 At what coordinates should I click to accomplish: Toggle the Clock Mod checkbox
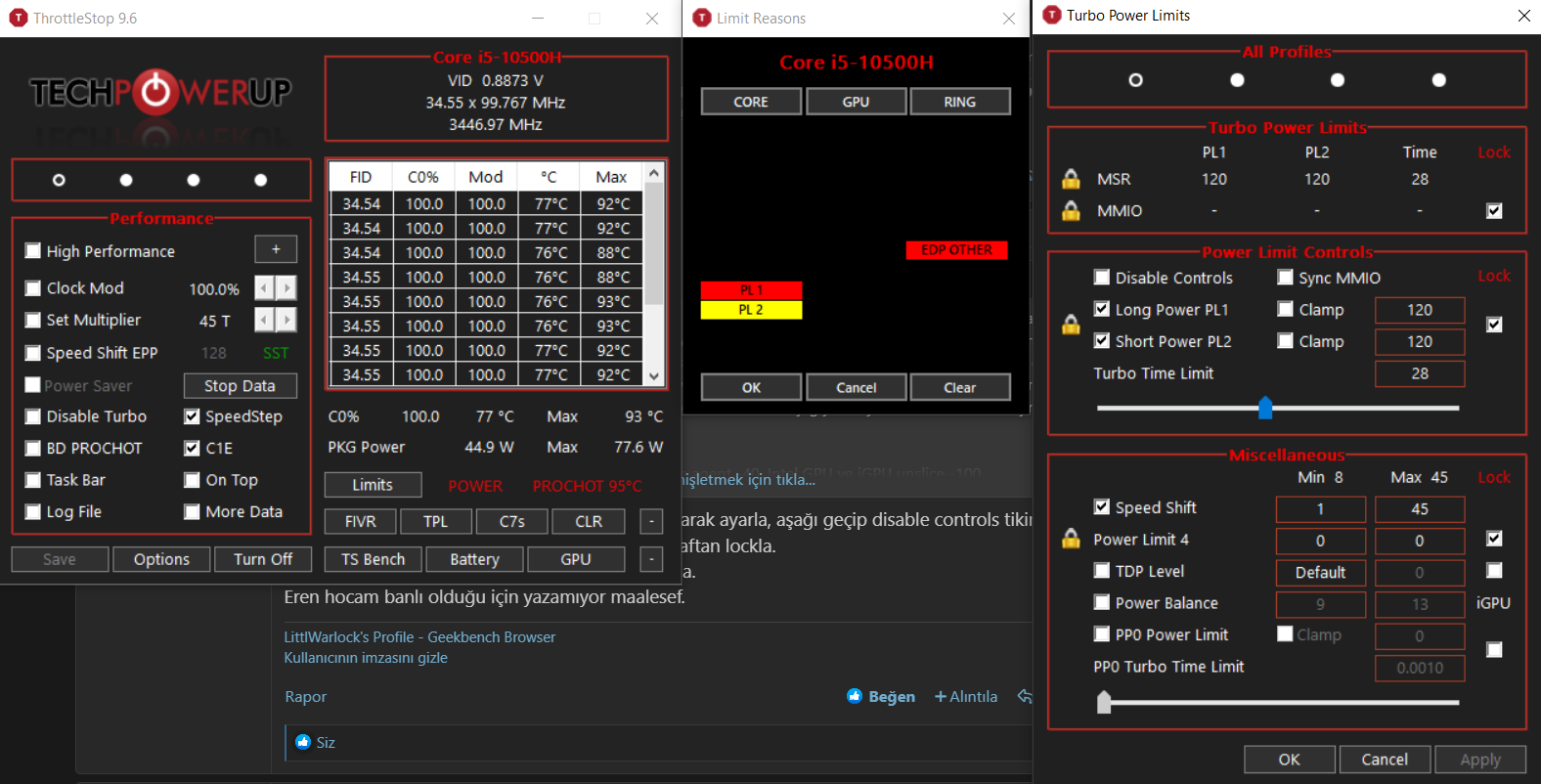[x=33, y=288]
